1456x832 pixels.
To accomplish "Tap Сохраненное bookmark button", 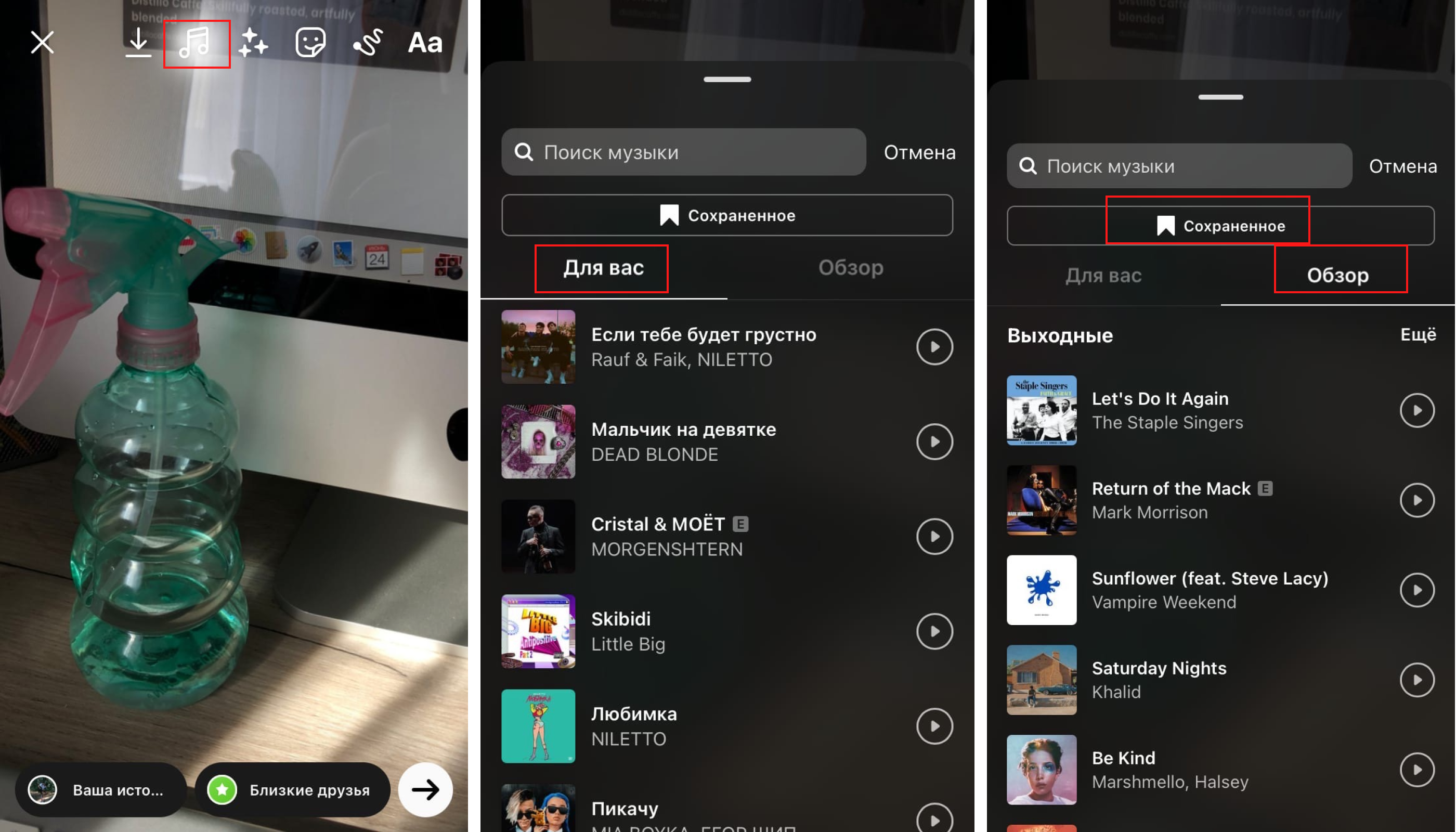I will point(1210,225).
